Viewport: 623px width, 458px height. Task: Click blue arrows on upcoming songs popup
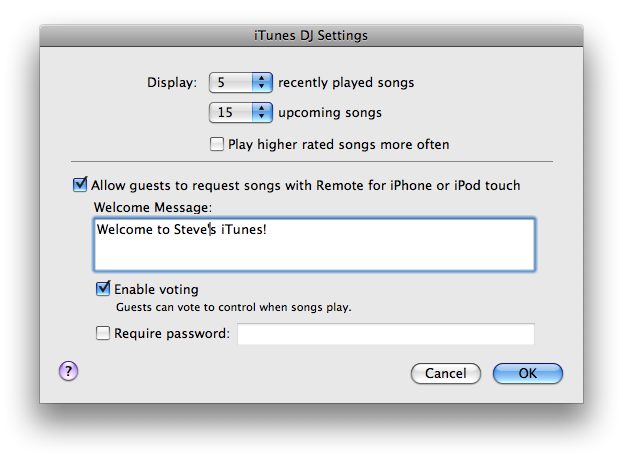[262, 112]
